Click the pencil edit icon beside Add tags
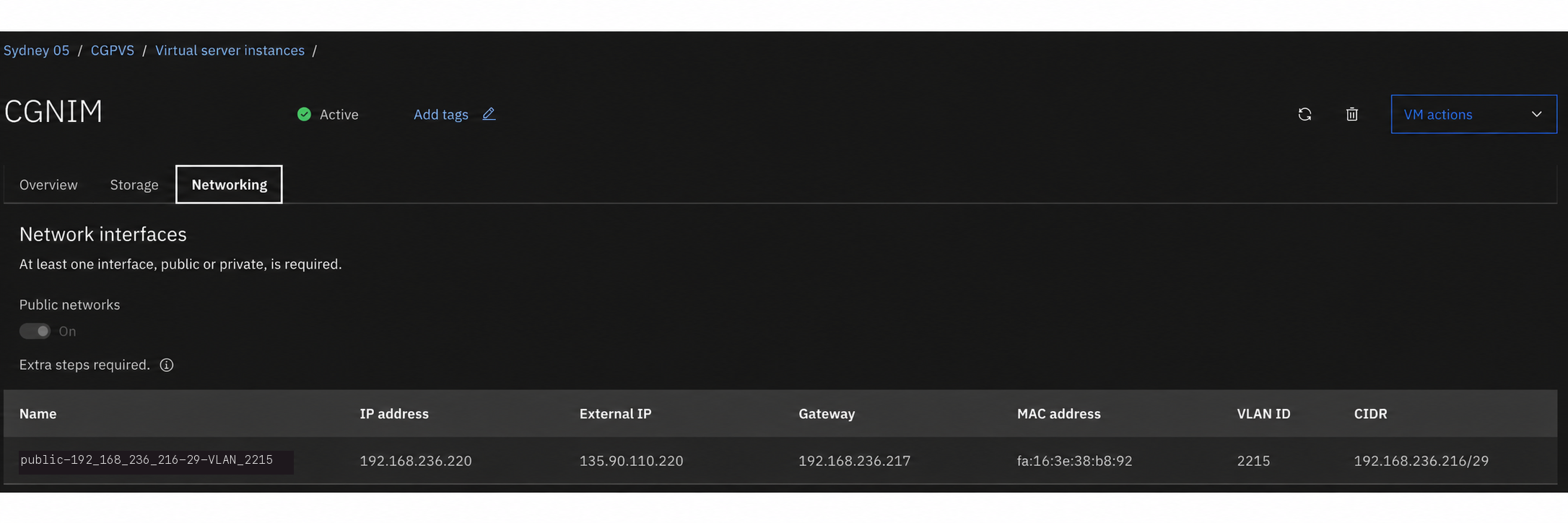1568x523 pixels. click(x=489, y=114)
